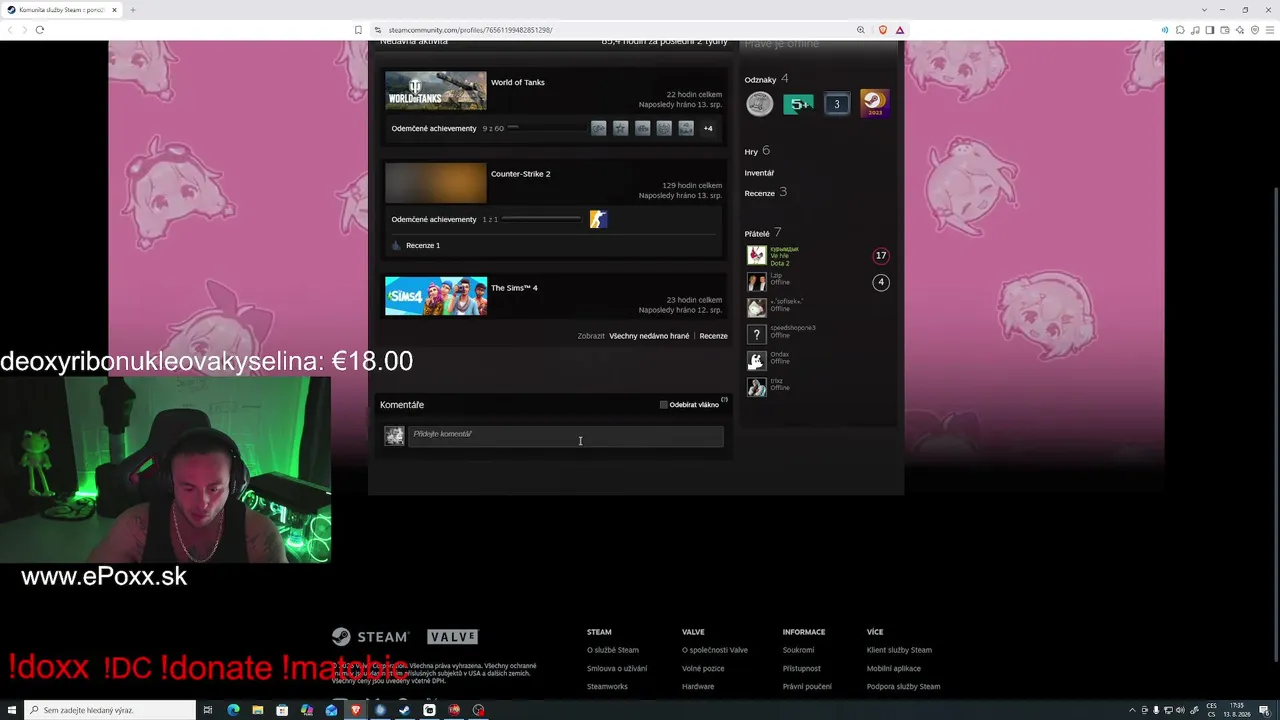
Task: Open the O službě Steam footer link
Action: tap(613, 650)
